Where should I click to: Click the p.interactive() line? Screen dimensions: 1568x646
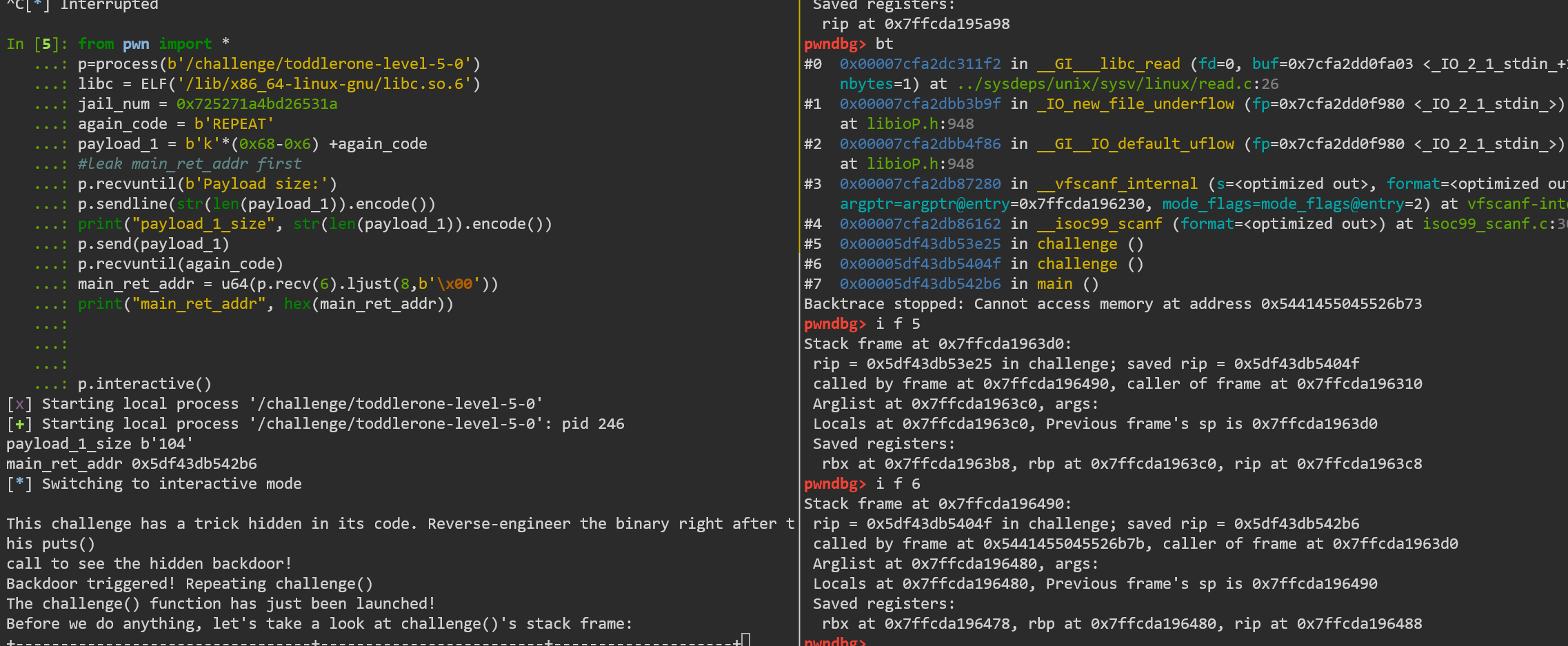tap(145, 384)
